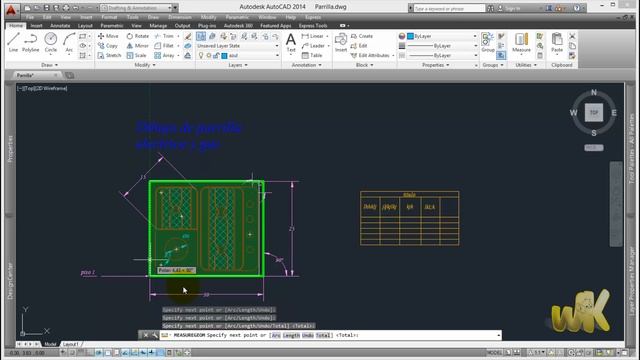Click the Stretch tool
Screen dimensions: 640x360
[x=109, y=55]
